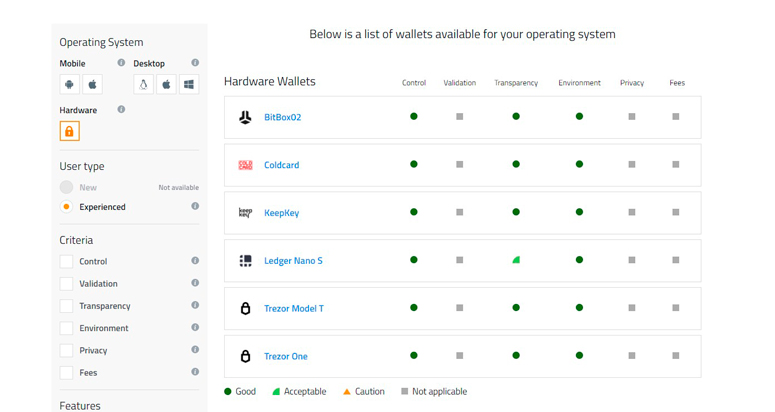The image size is (775, 412).
Task: Open the Trezor Model T wallet link
Action: pyautogui.click(x=293, y=309)
